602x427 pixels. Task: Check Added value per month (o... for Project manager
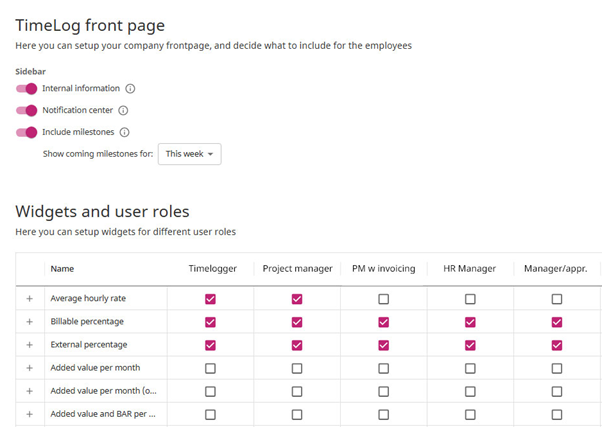(x=297, y=391)
